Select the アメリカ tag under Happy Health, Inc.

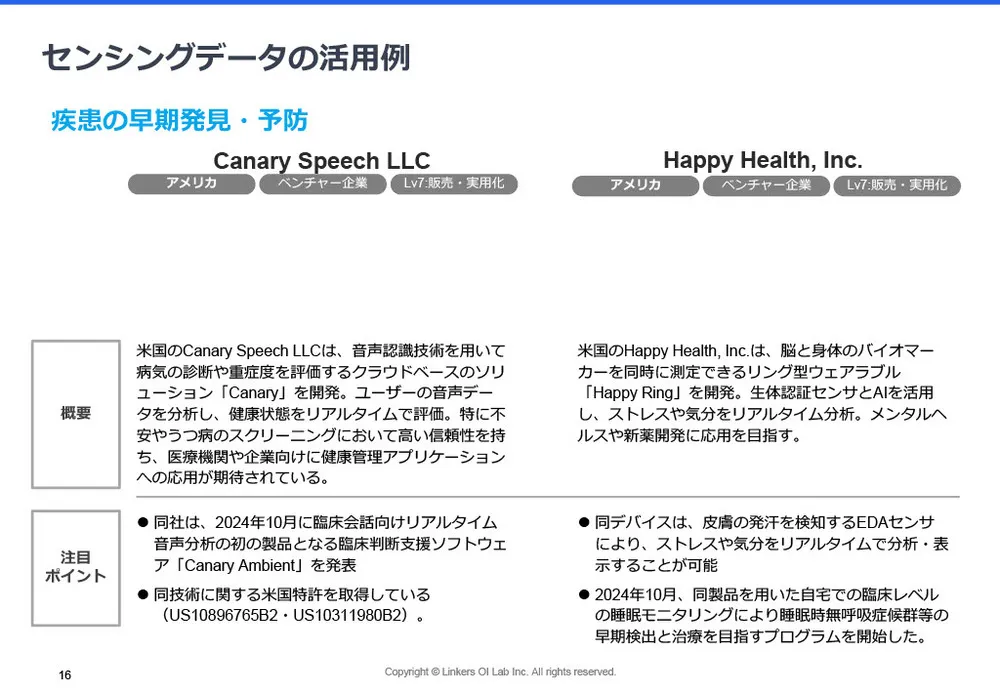635,186
